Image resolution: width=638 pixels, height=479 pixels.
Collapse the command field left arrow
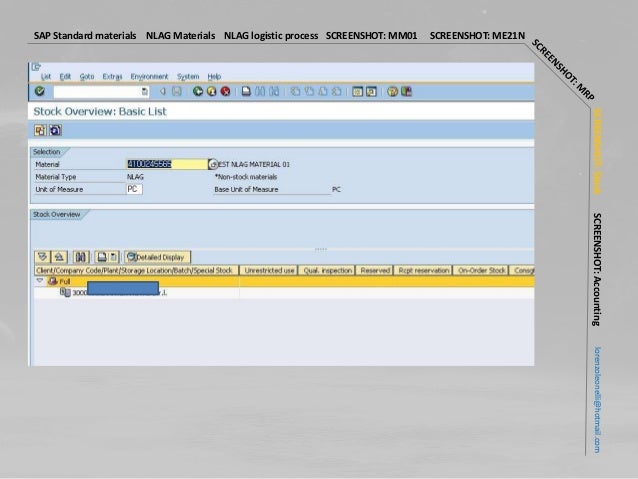[x=163, y=92]
